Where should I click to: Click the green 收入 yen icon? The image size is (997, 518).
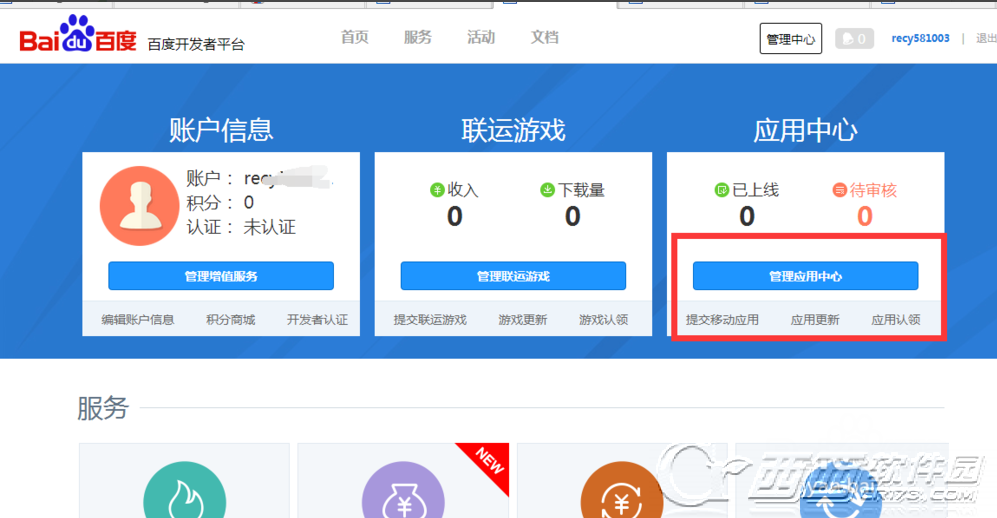(437, 189)
